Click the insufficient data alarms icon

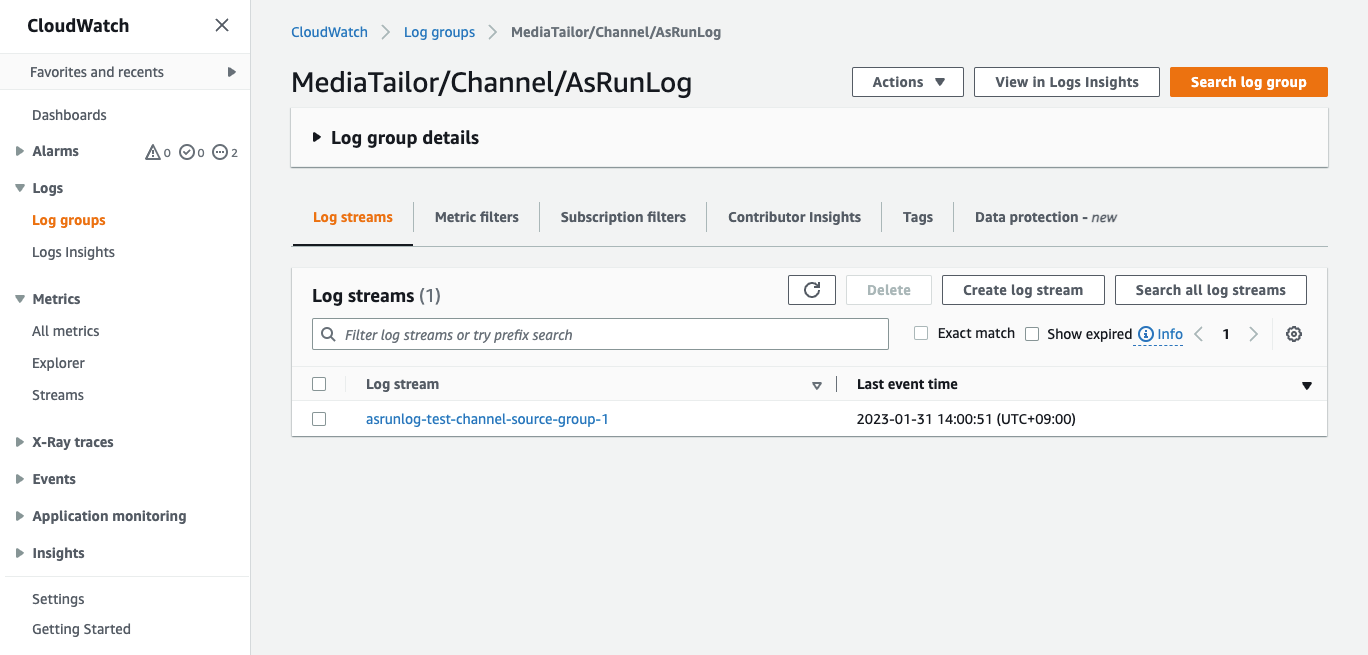pos(219,152)
